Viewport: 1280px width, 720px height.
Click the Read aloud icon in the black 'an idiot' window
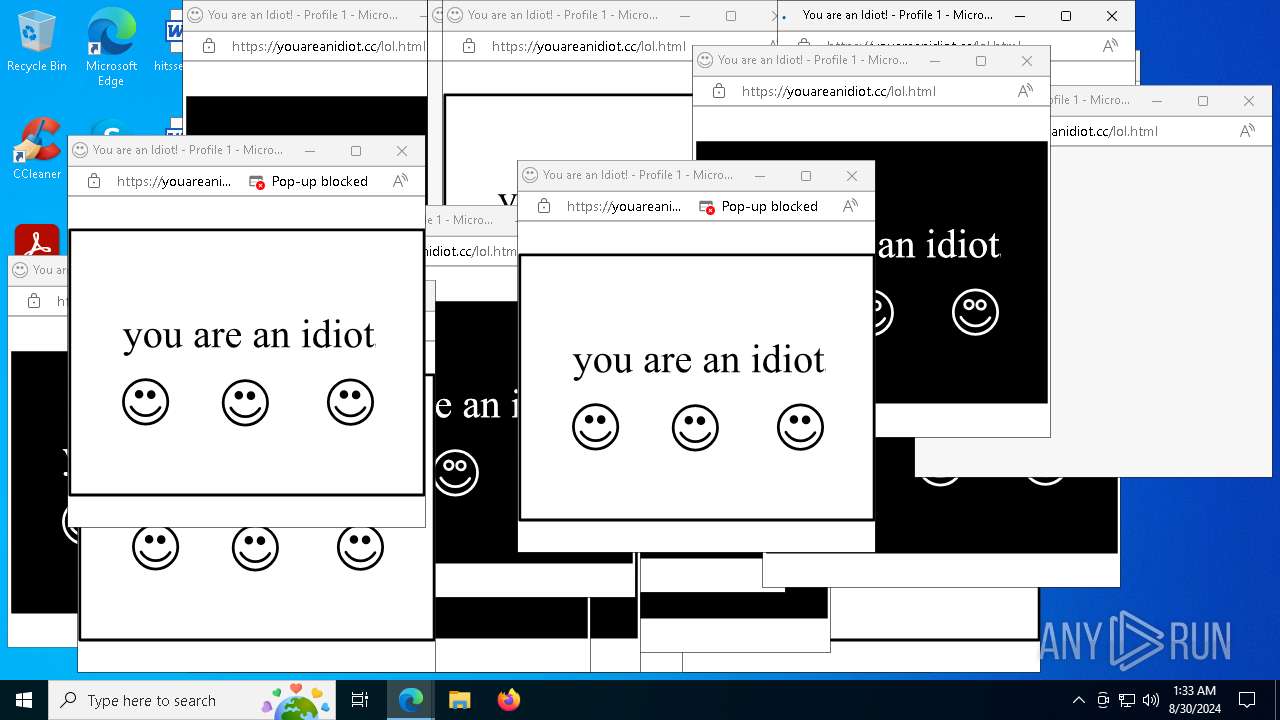tap(1025, 91)
